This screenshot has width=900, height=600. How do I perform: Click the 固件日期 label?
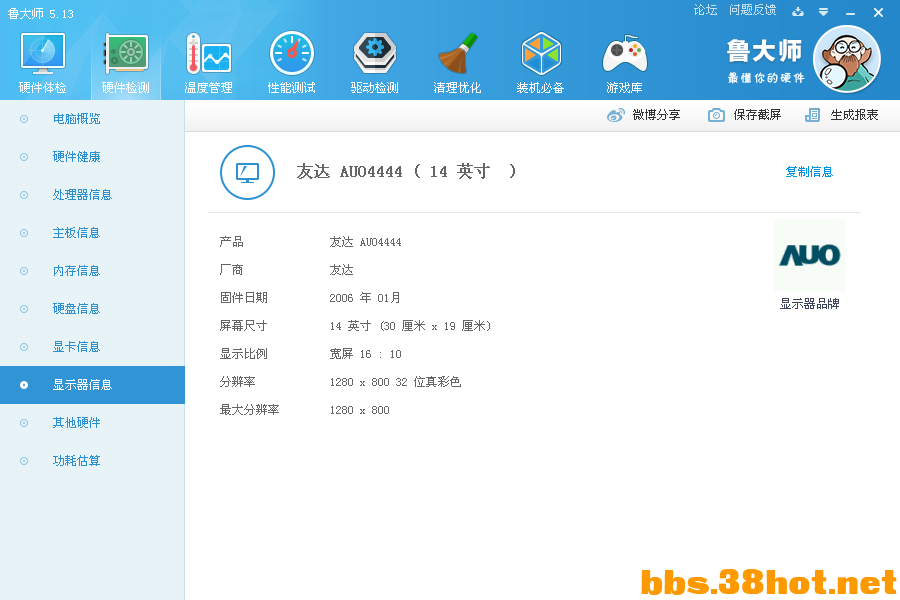coord(243,298)
